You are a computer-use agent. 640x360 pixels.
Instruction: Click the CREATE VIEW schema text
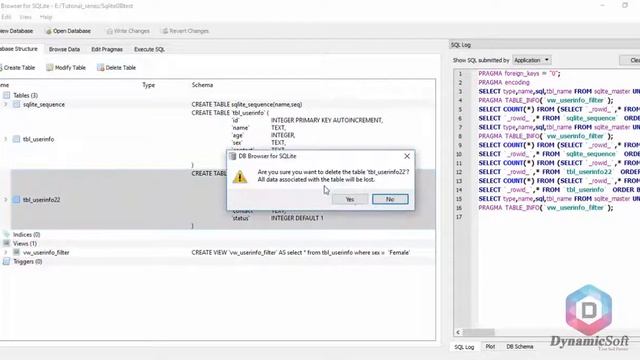[301, 253]
